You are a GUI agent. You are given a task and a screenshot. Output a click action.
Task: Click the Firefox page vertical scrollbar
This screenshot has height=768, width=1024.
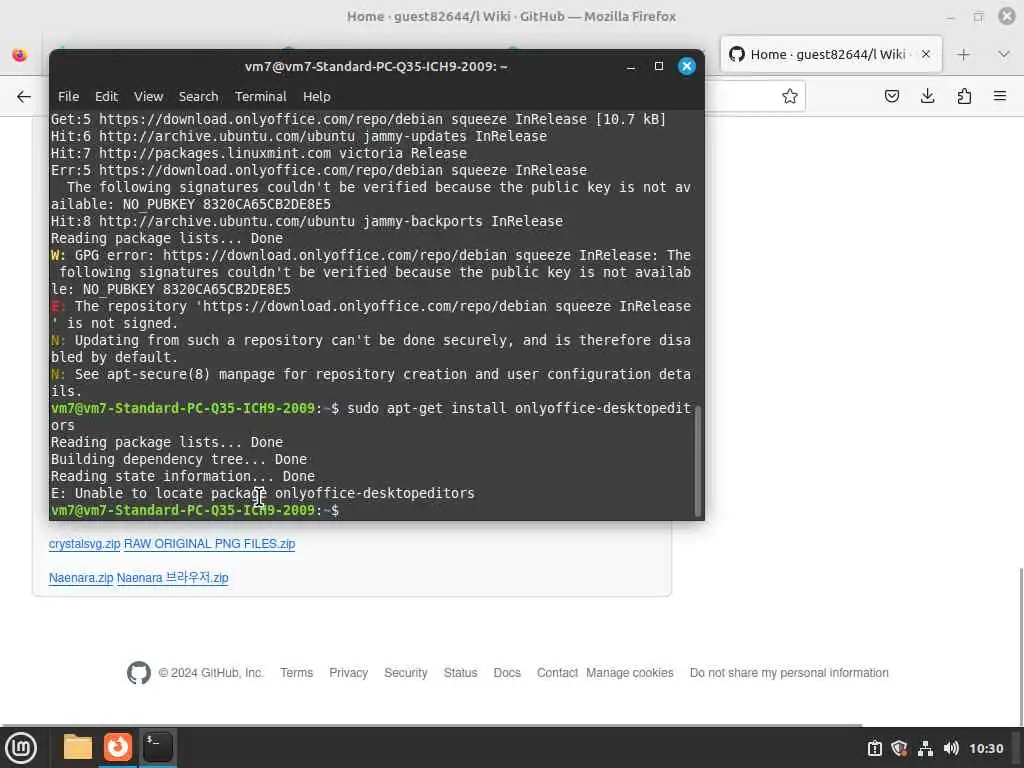(1020, 647)
